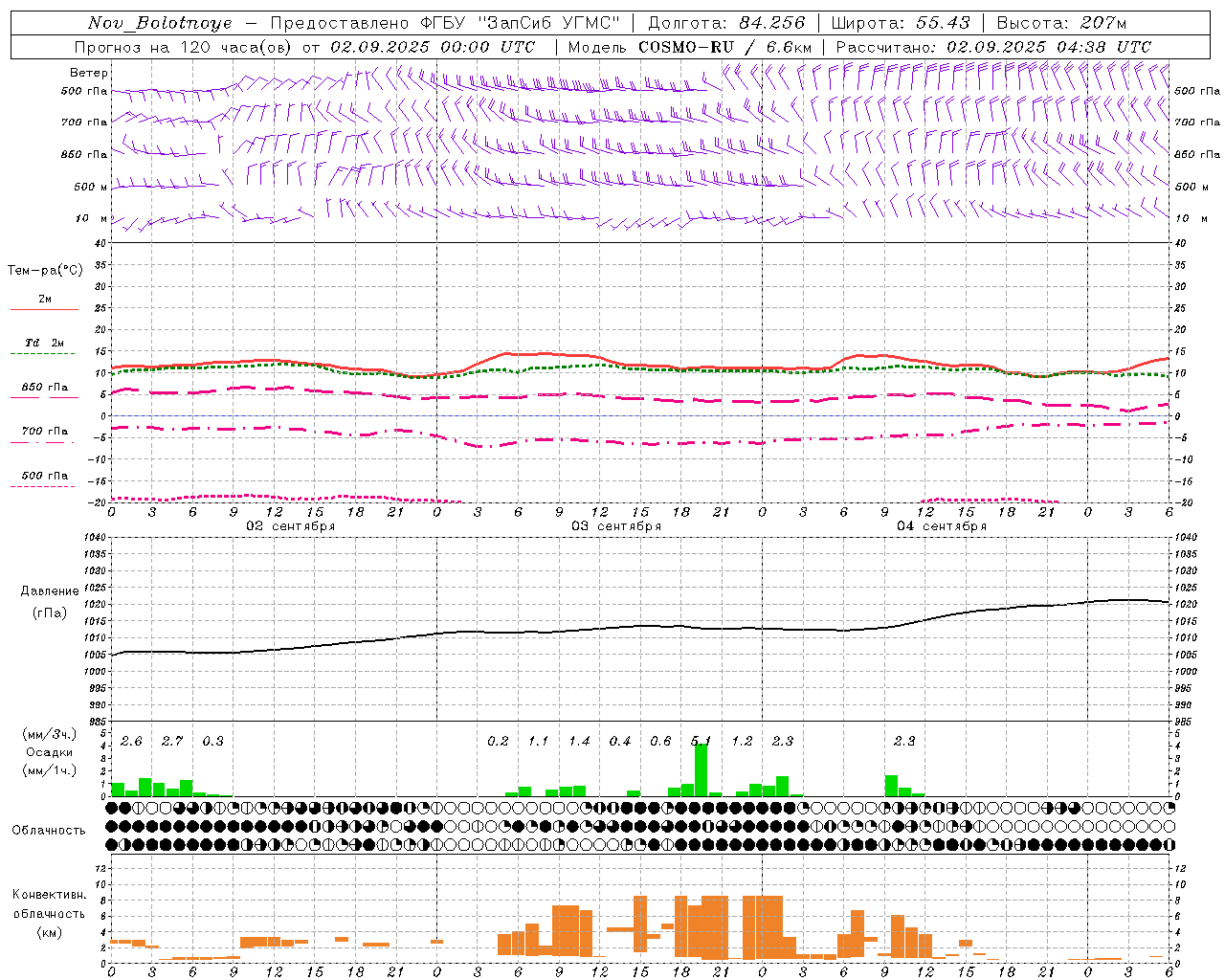Viewport: 1225px width, 980px height.
Task: Click the Давление pressure panel label
Action: [x=50, y=591]
